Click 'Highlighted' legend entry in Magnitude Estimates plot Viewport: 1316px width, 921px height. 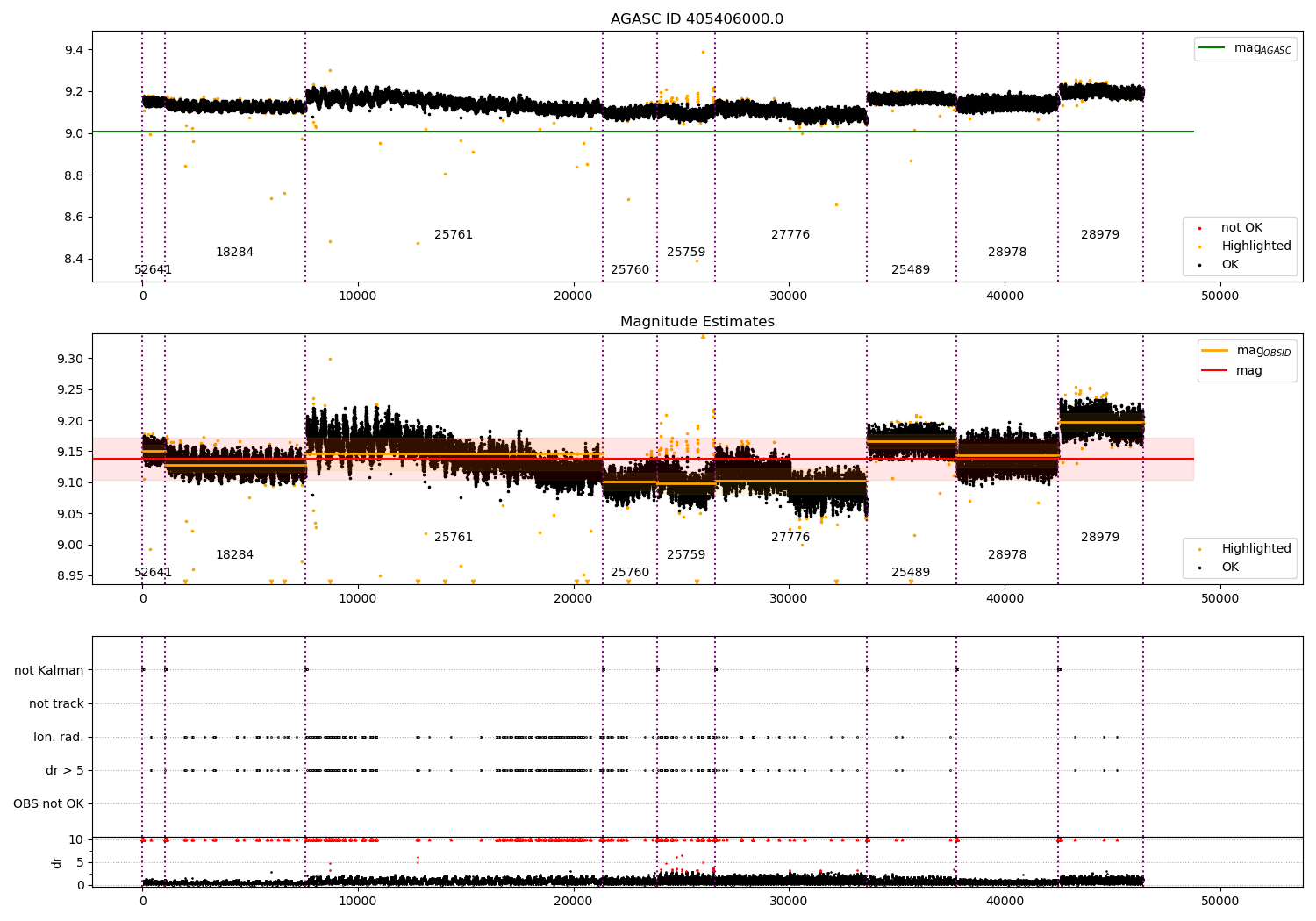point(1243,549)
